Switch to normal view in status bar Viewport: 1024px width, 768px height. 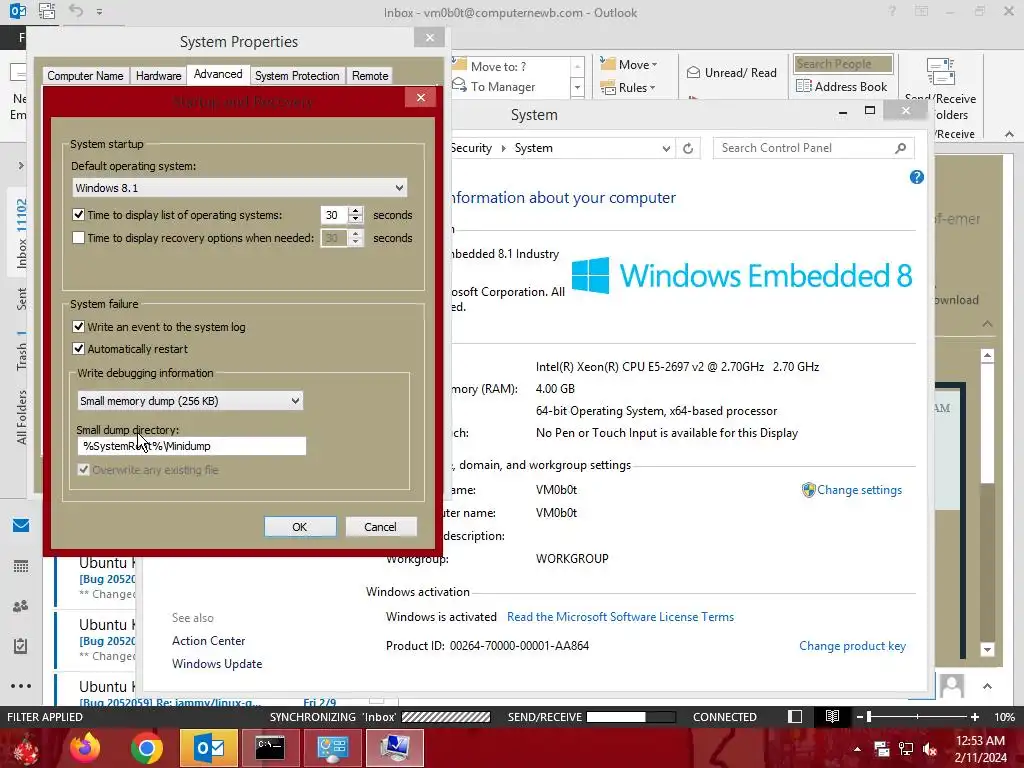795,716
